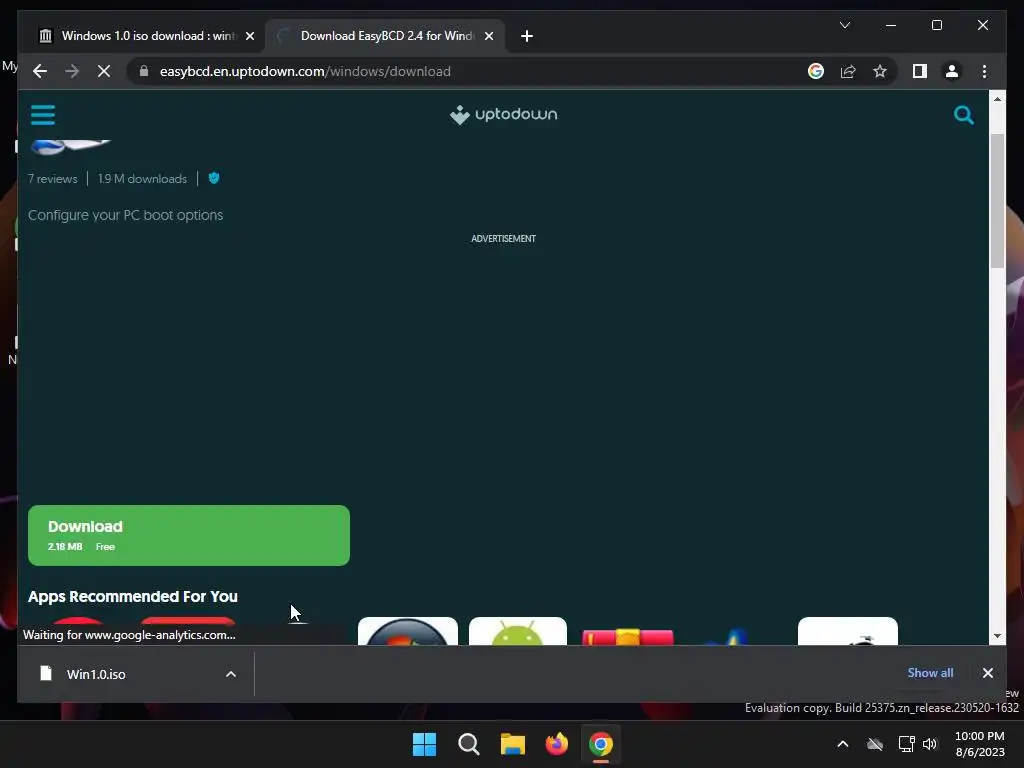
Task: View site info via the padlock icon
Action: tap(144, 71)
